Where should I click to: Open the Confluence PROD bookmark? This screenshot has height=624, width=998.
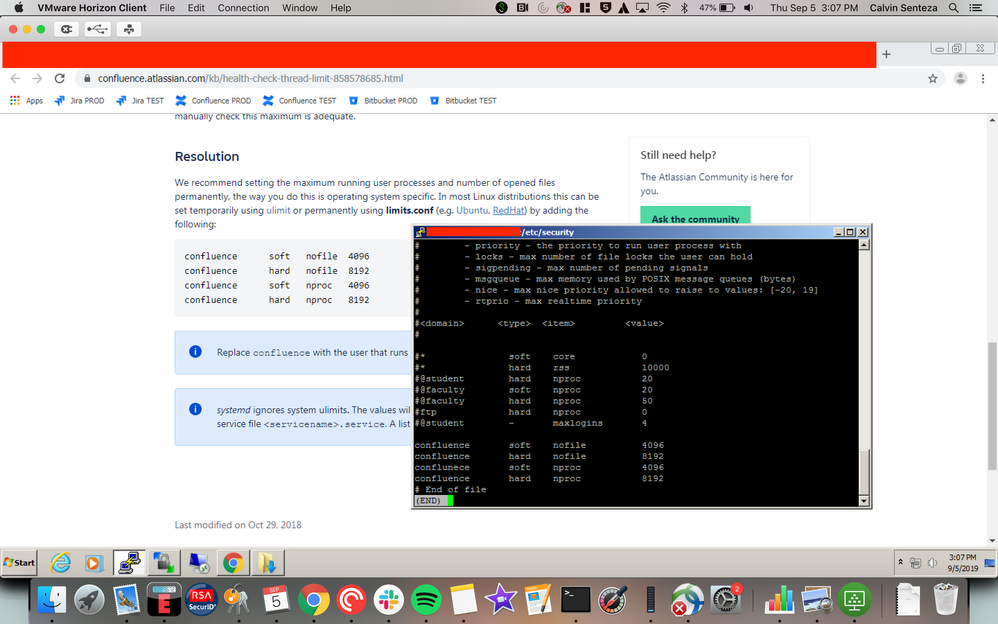pyautogui.click(x=213, y=101)
